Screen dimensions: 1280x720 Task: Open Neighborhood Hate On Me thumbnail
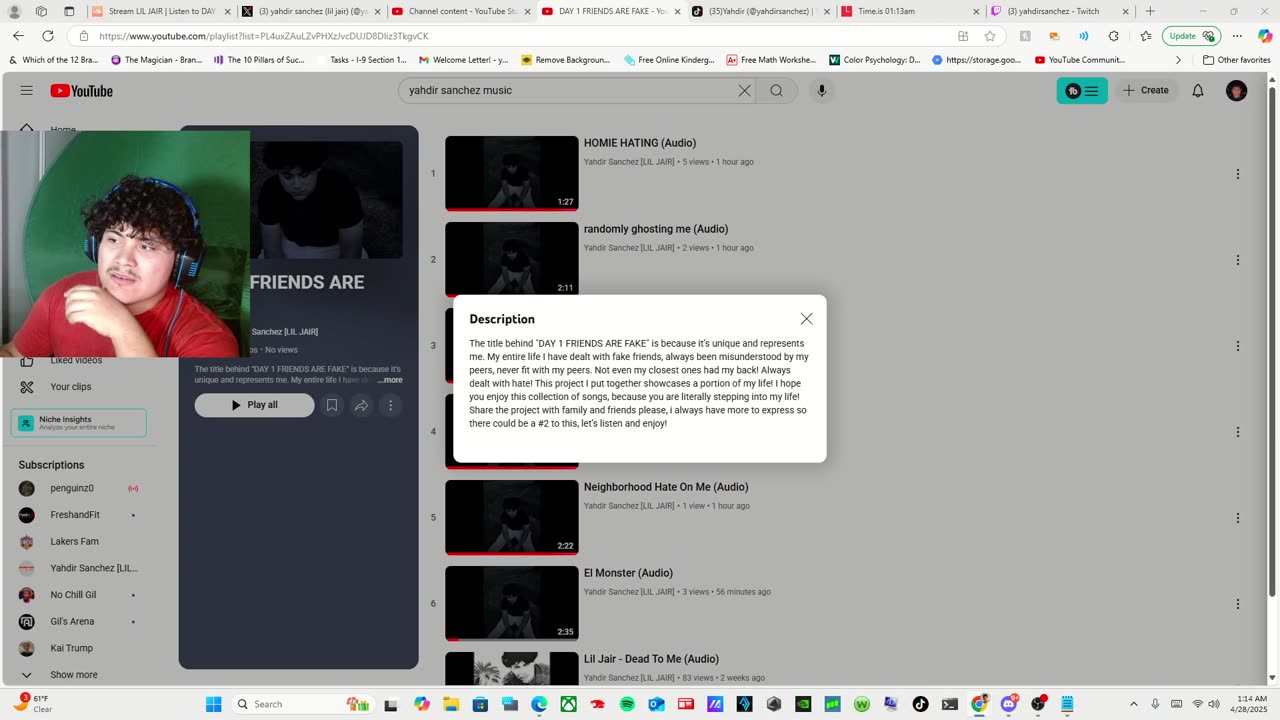[x=512, y=517]
